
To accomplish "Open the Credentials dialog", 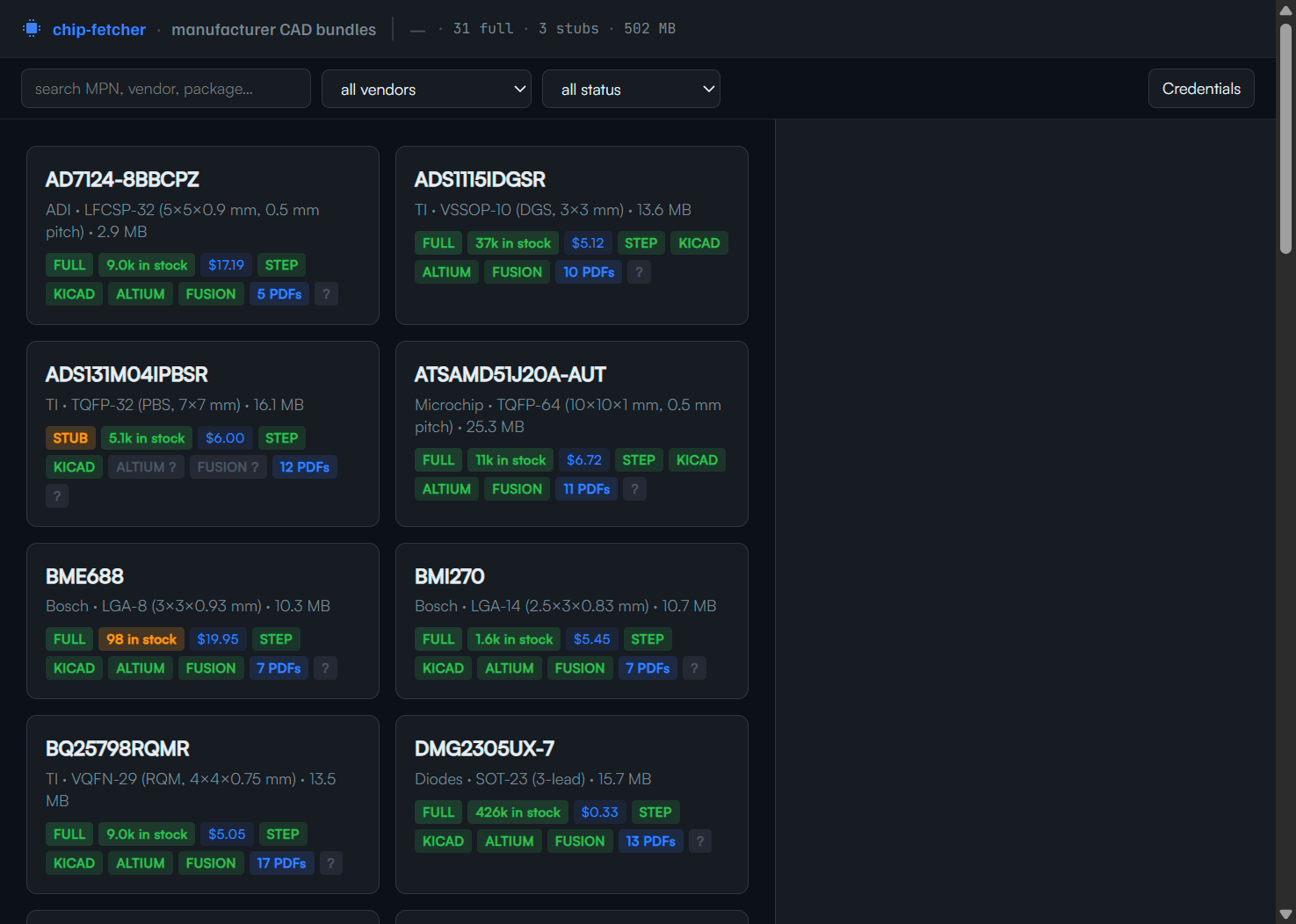I will click(1201, 89).
